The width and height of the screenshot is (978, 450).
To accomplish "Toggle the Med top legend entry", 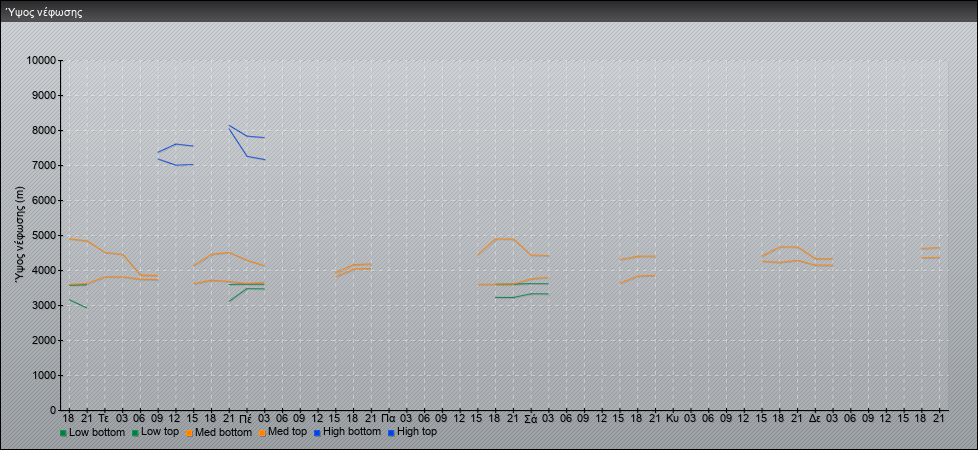I will click(x=282, y=432).
